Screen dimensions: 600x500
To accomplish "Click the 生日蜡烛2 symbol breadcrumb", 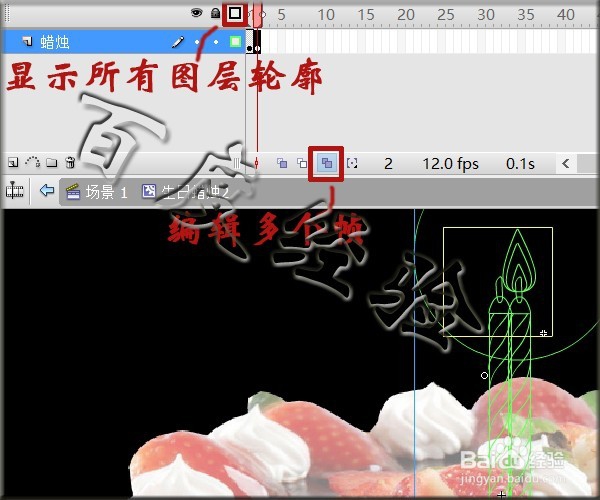I will tap(186, 192).
